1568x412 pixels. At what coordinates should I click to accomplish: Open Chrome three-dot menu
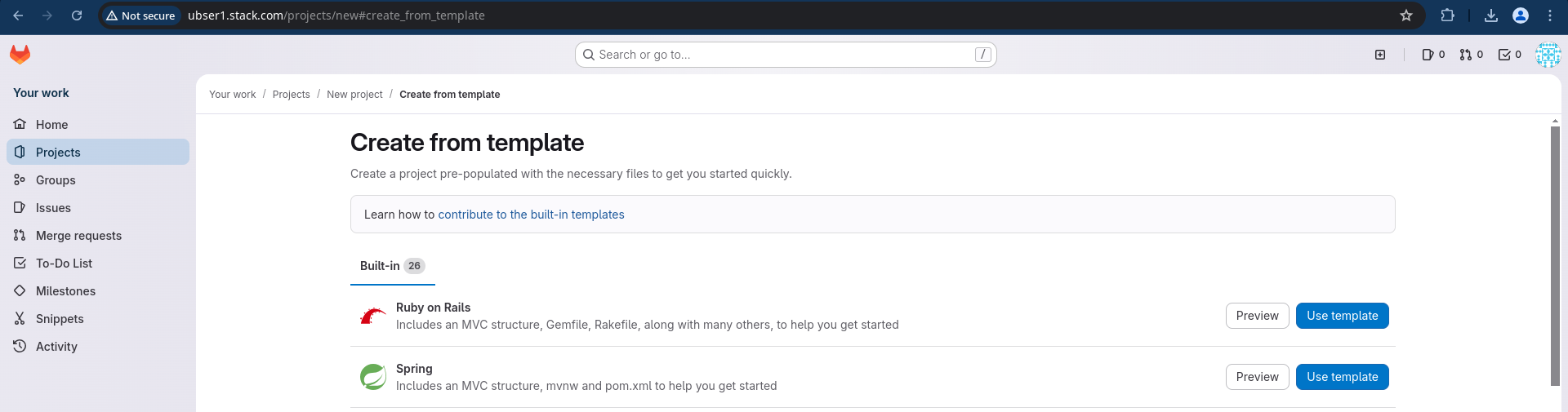coord(1550,16)
